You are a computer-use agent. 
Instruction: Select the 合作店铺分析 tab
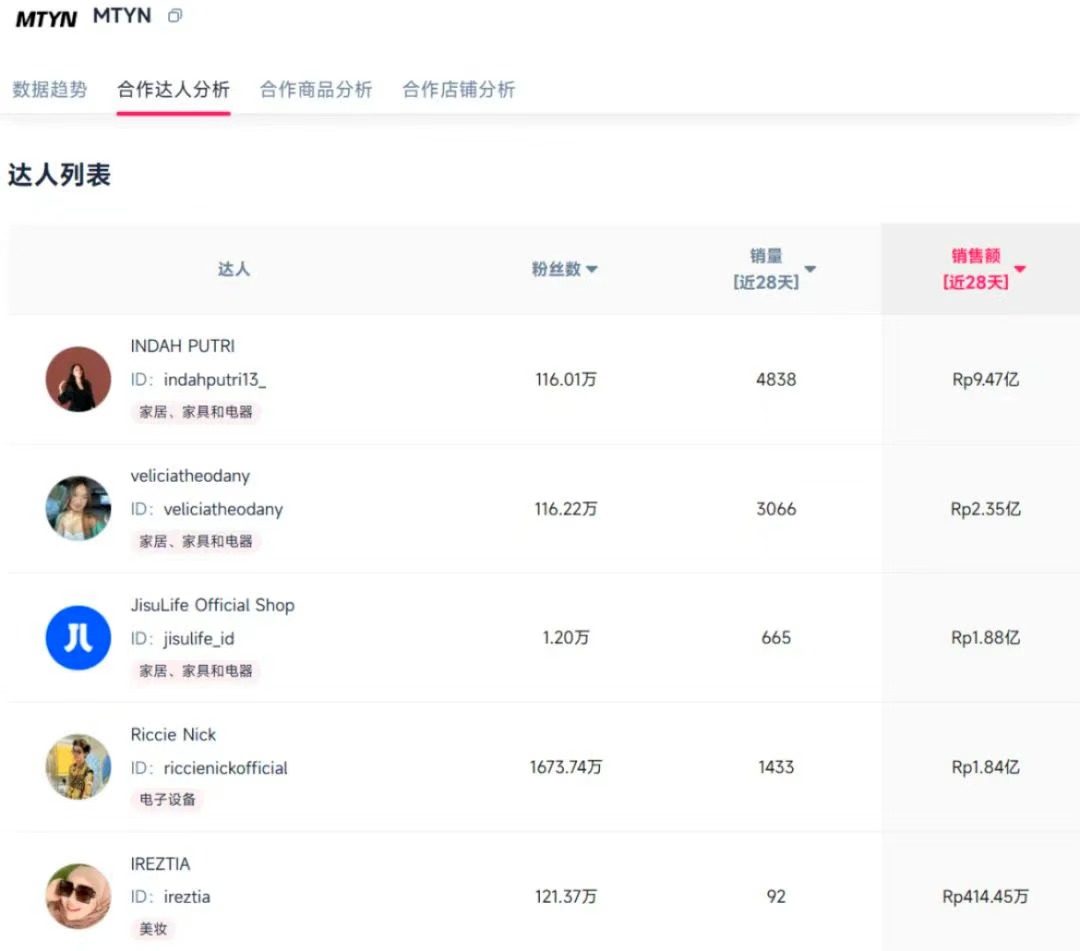(458, 89)
